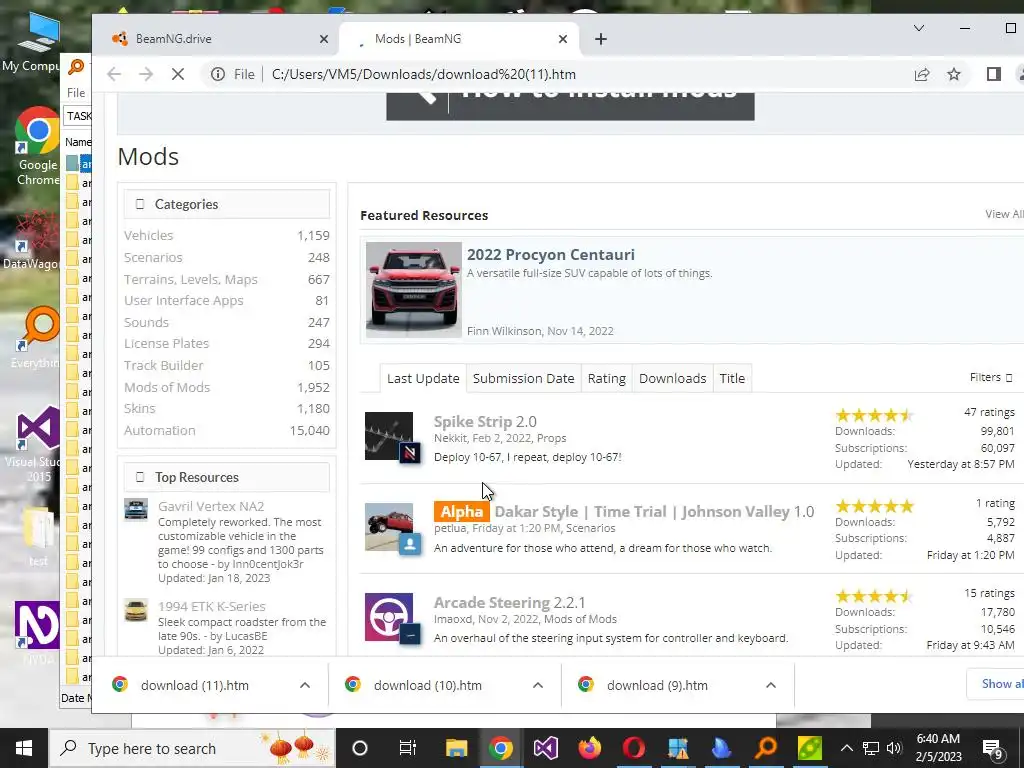The image size is (1024, 768).
Task: Open the Spike Strip resource link
Action: [x=473, y=422]
